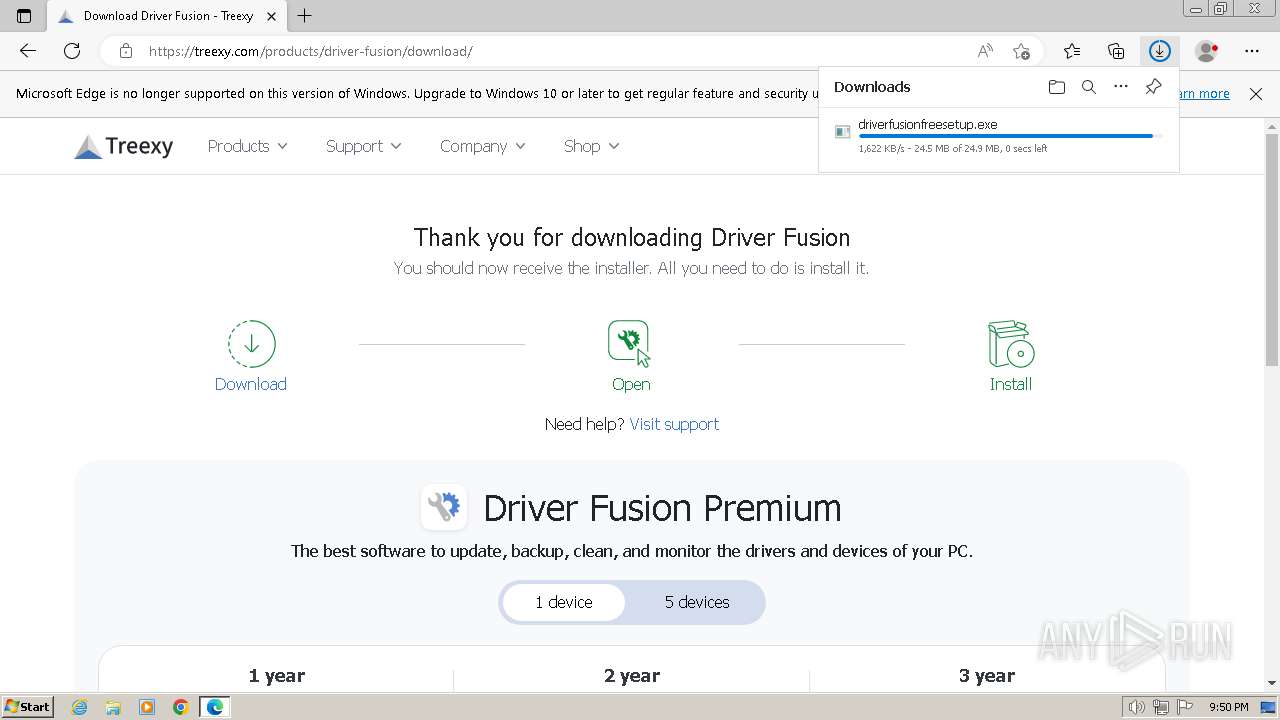Choose the 3 year plan tab
This screenshot has width=1280, height=720.
pyautogui.click(x=987, y=676)
